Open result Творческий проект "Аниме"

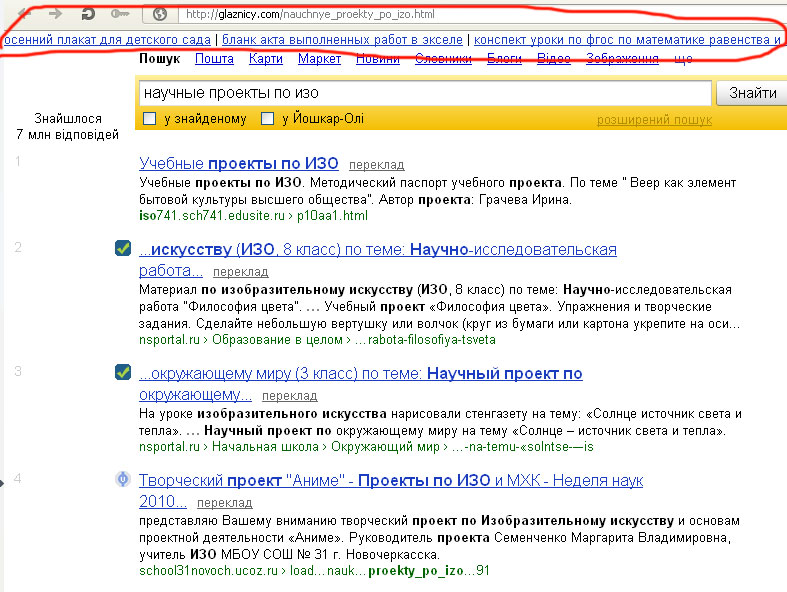point(390,481)
